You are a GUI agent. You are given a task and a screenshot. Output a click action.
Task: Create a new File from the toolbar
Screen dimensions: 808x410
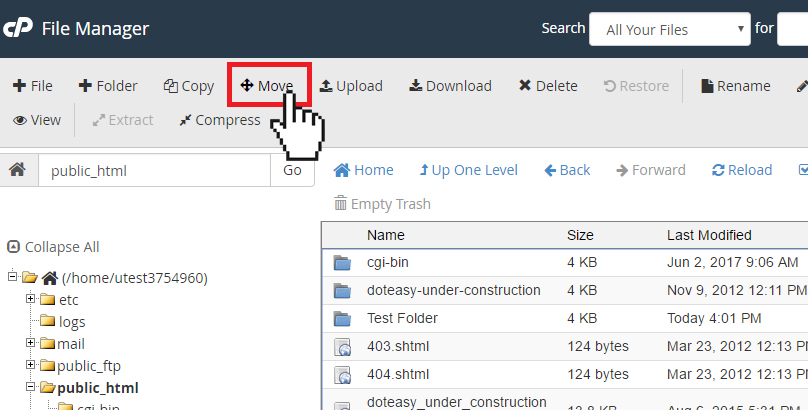(x=32, y=86)
